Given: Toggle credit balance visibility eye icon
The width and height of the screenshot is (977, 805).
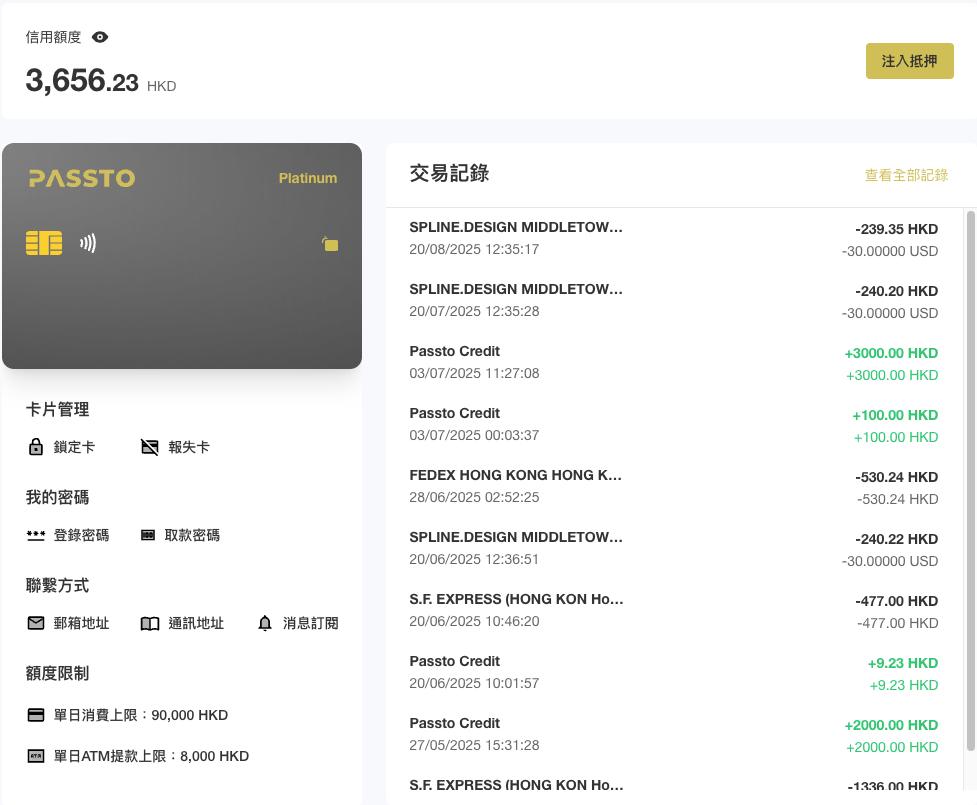Looking at the screenshot, I should coord(100,37).
